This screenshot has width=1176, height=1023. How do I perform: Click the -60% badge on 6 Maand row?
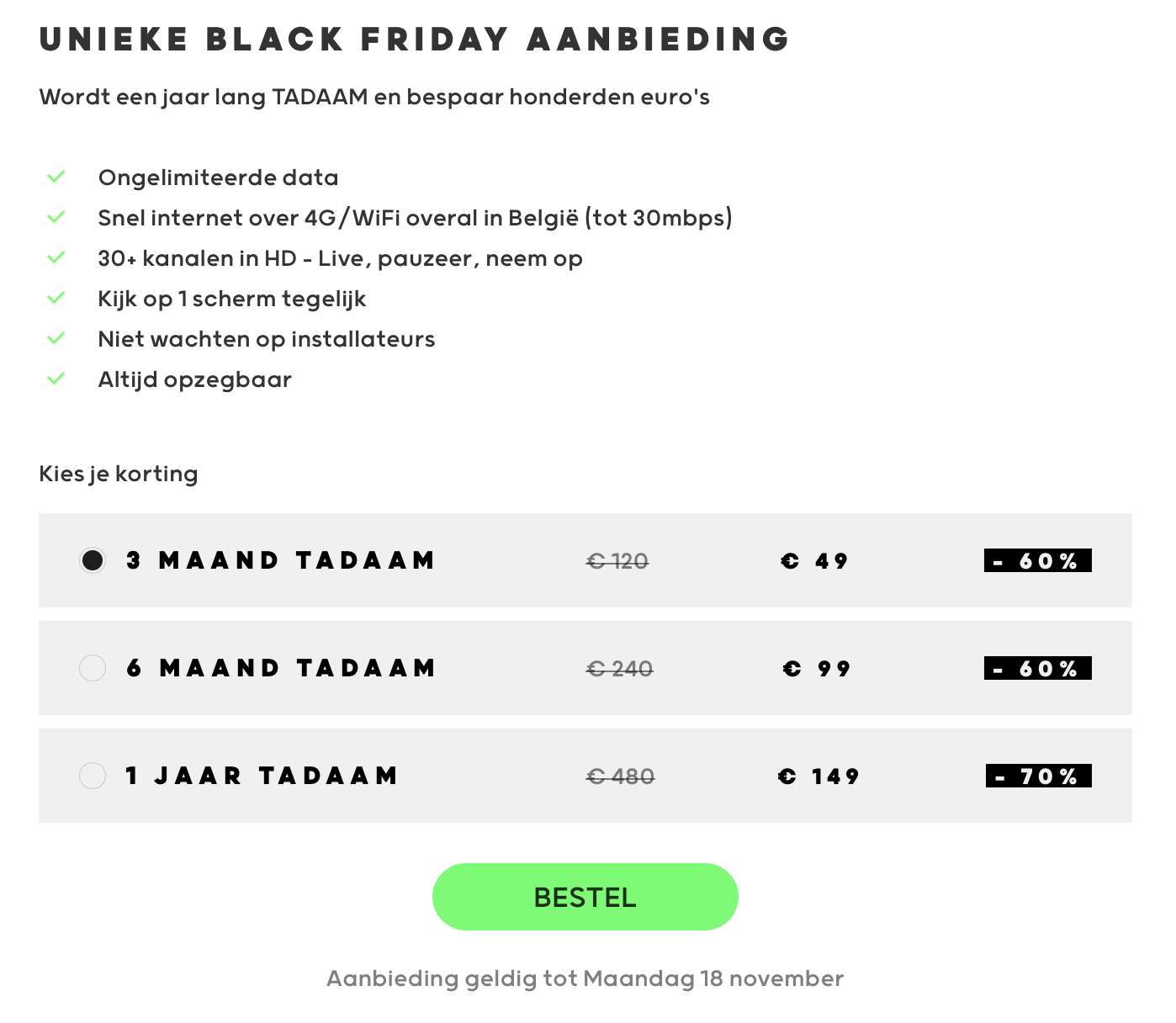[1037, 668]
